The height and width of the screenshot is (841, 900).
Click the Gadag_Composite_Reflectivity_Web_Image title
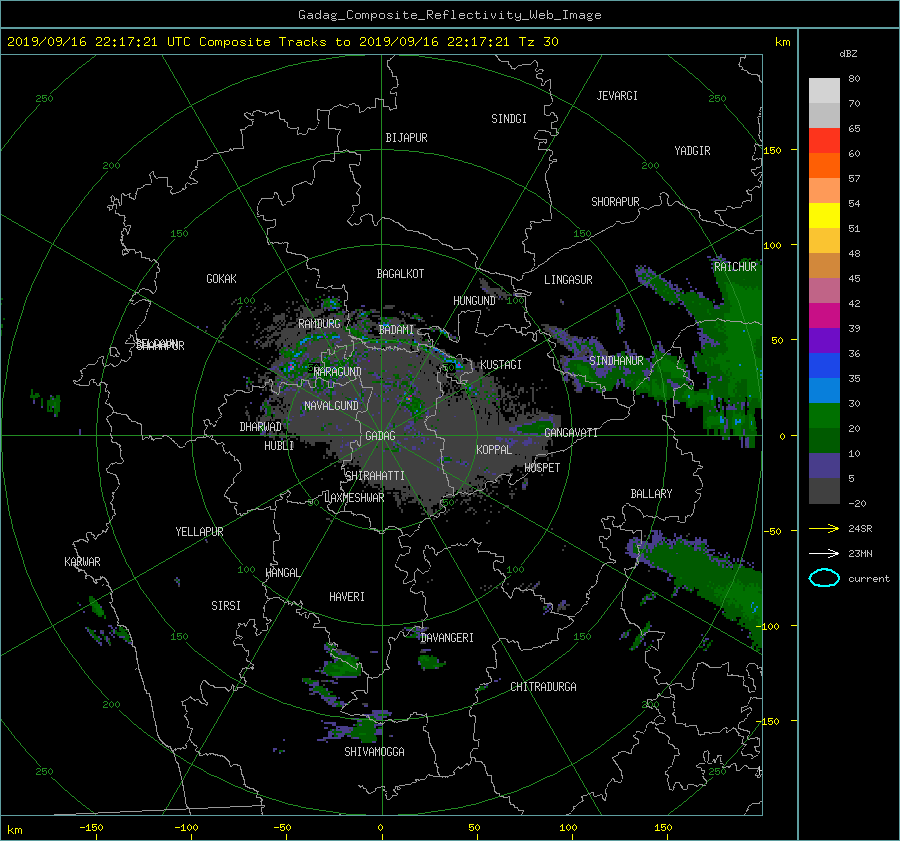(x=449, y=15)
